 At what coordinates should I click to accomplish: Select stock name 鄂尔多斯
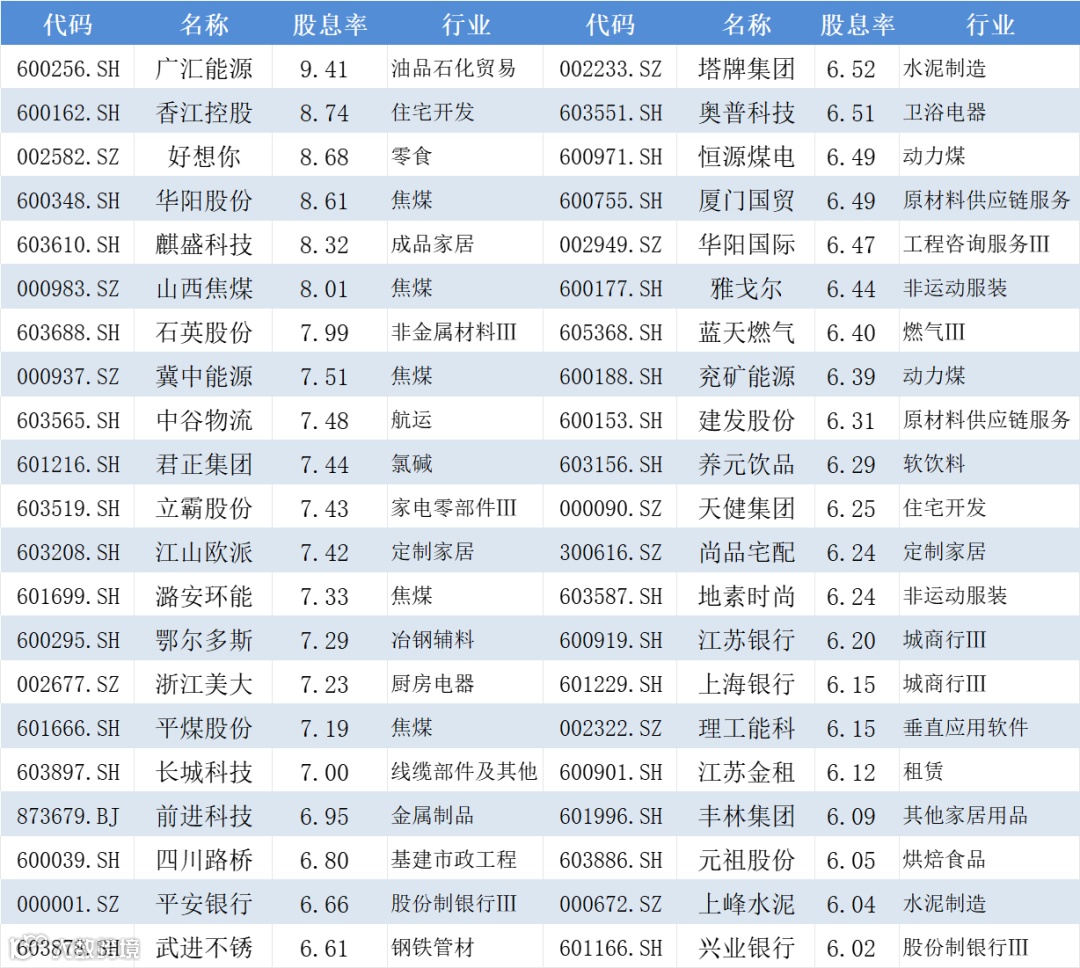click(x=204, y=641)
